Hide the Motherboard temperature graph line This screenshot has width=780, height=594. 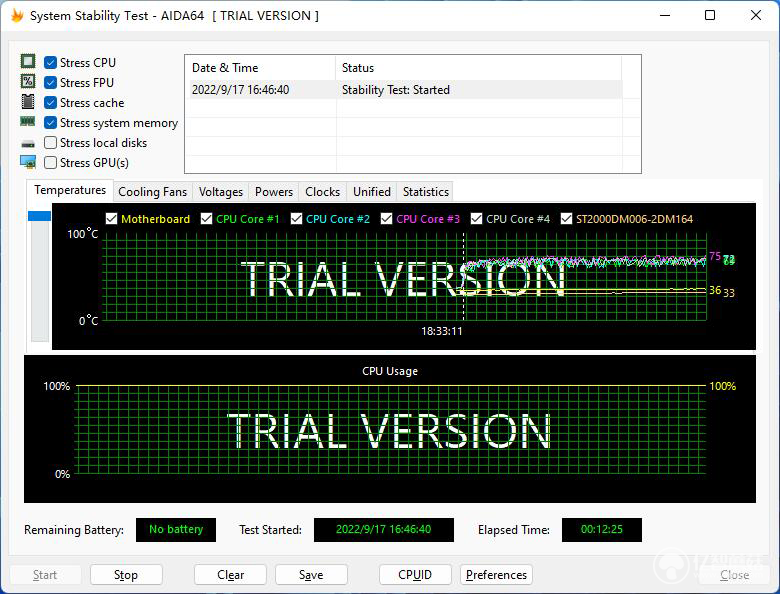(111, 219)
